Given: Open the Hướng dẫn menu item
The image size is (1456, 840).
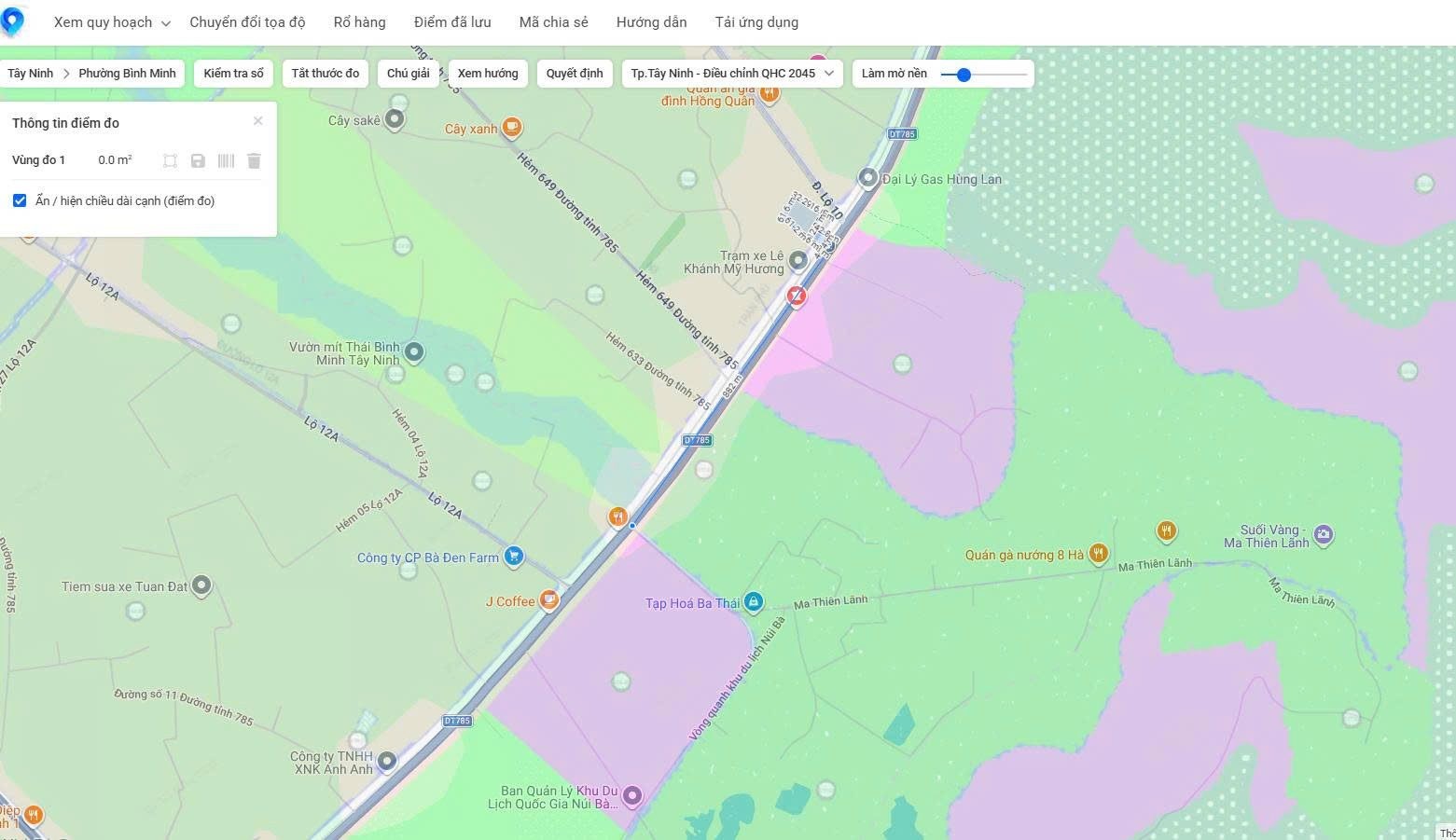Looking at the screenshot, I should pos(651,22).
